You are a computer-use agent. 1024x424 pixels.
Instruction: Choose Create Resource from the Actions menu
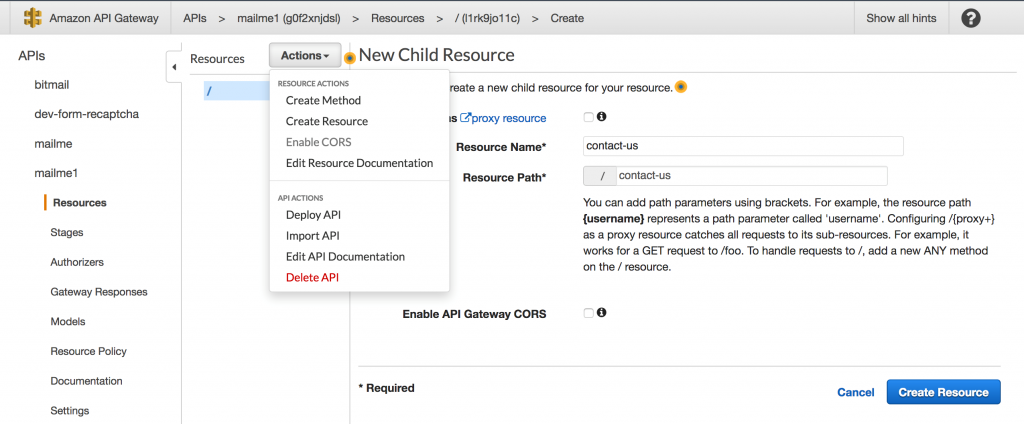pyautogui.click(x=327, y=122)
